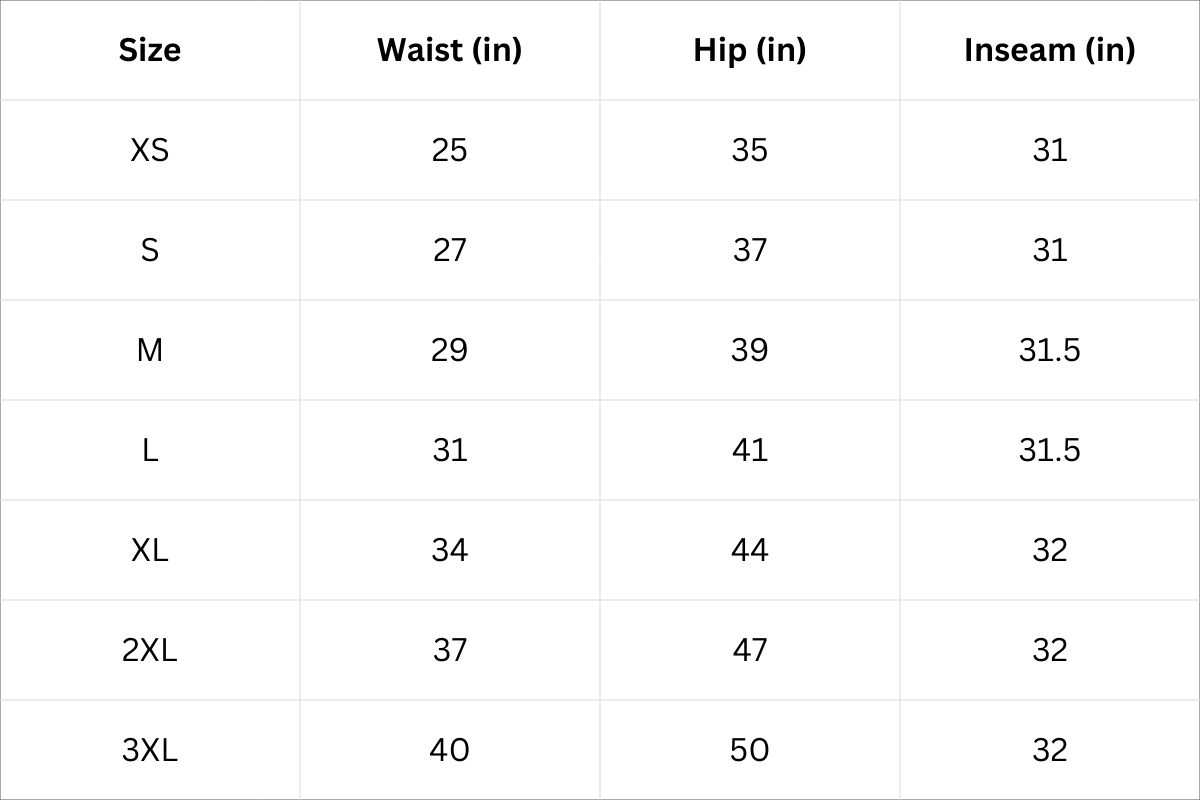Click the inseam value 31.5 for M
Screen dimensions: 1200x800
pyautogui.click(x=1049, y=350)
